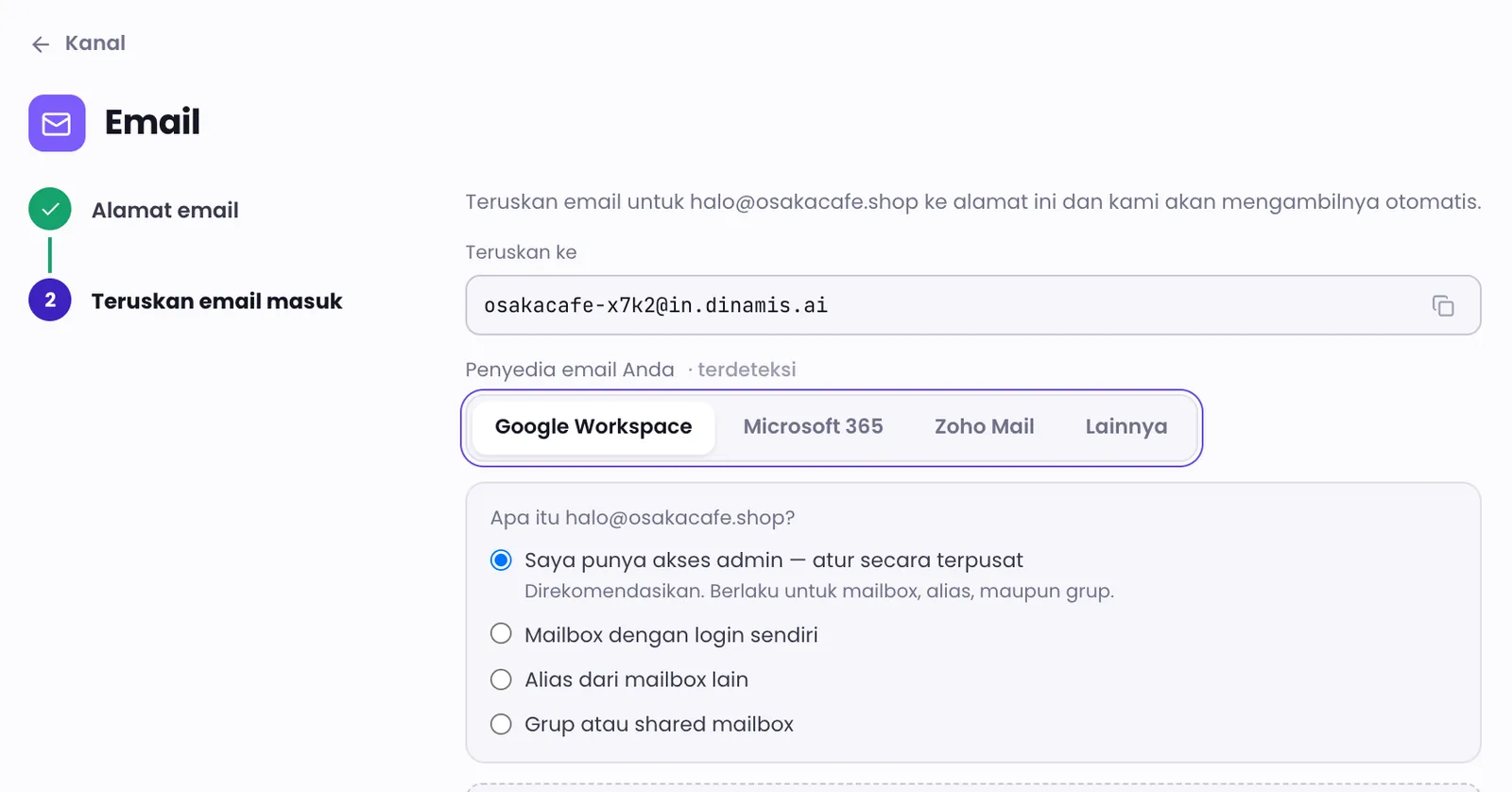Click the purple Email envelope icon
Image resolution: width=1512 pixels, height=792 pixels.
coord(57,123)
